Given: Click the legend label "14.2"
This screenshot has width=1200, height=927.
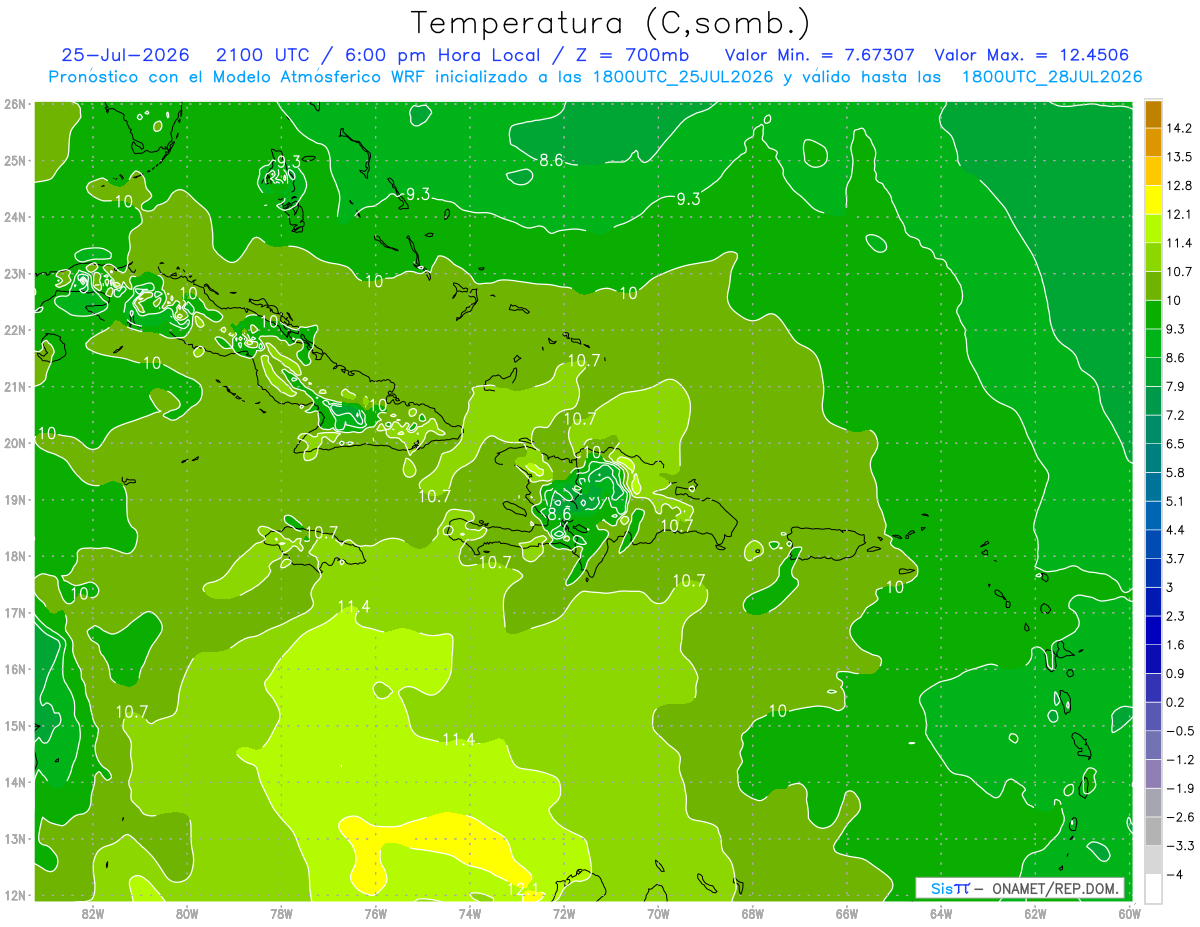Looking at the screenshot, I should (x=1179, y=128).
